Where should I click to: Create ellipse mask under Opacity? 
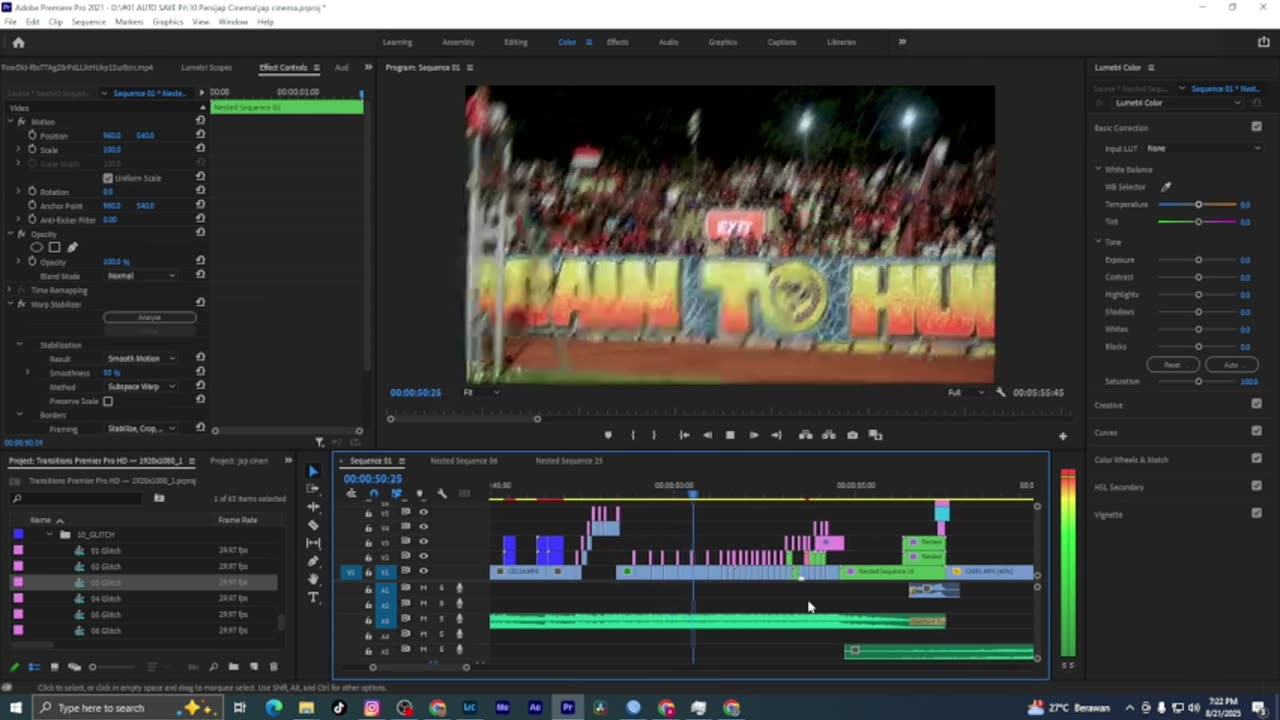pos(37,247)
